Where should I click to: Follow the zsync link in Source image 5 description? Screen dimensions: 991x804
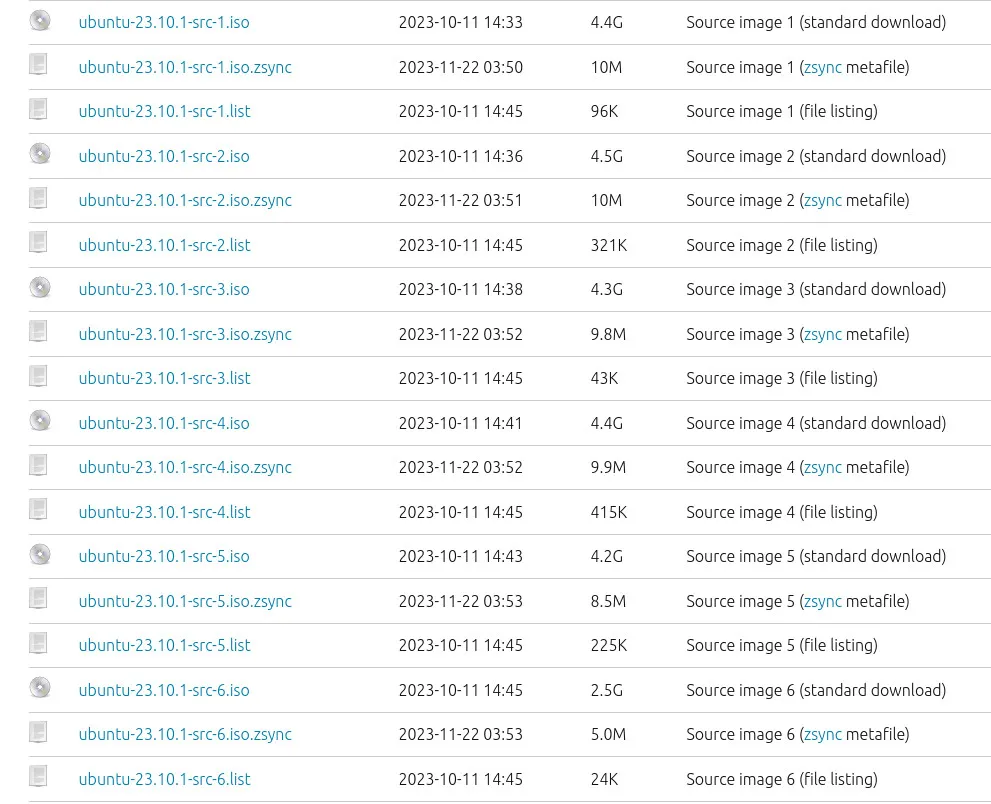coord(822,601)
